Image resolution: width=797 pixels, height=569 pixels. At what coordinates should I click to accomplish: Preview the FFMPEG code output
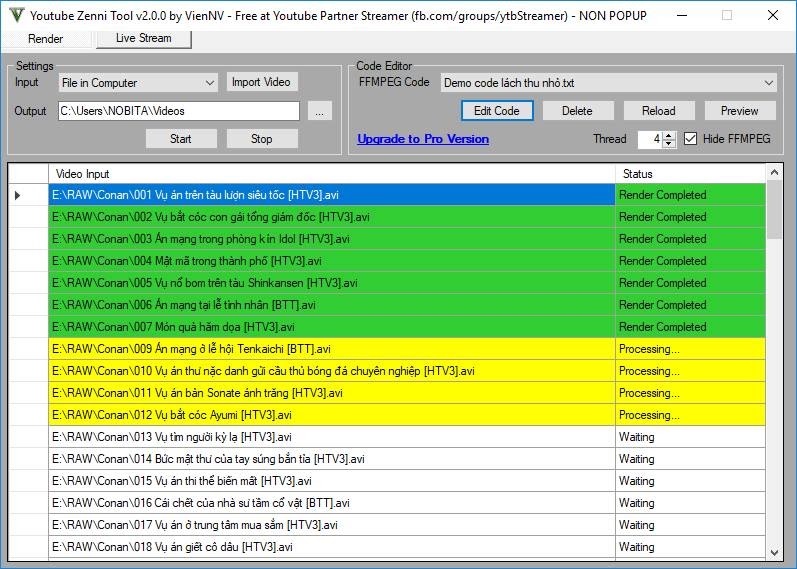740,111
